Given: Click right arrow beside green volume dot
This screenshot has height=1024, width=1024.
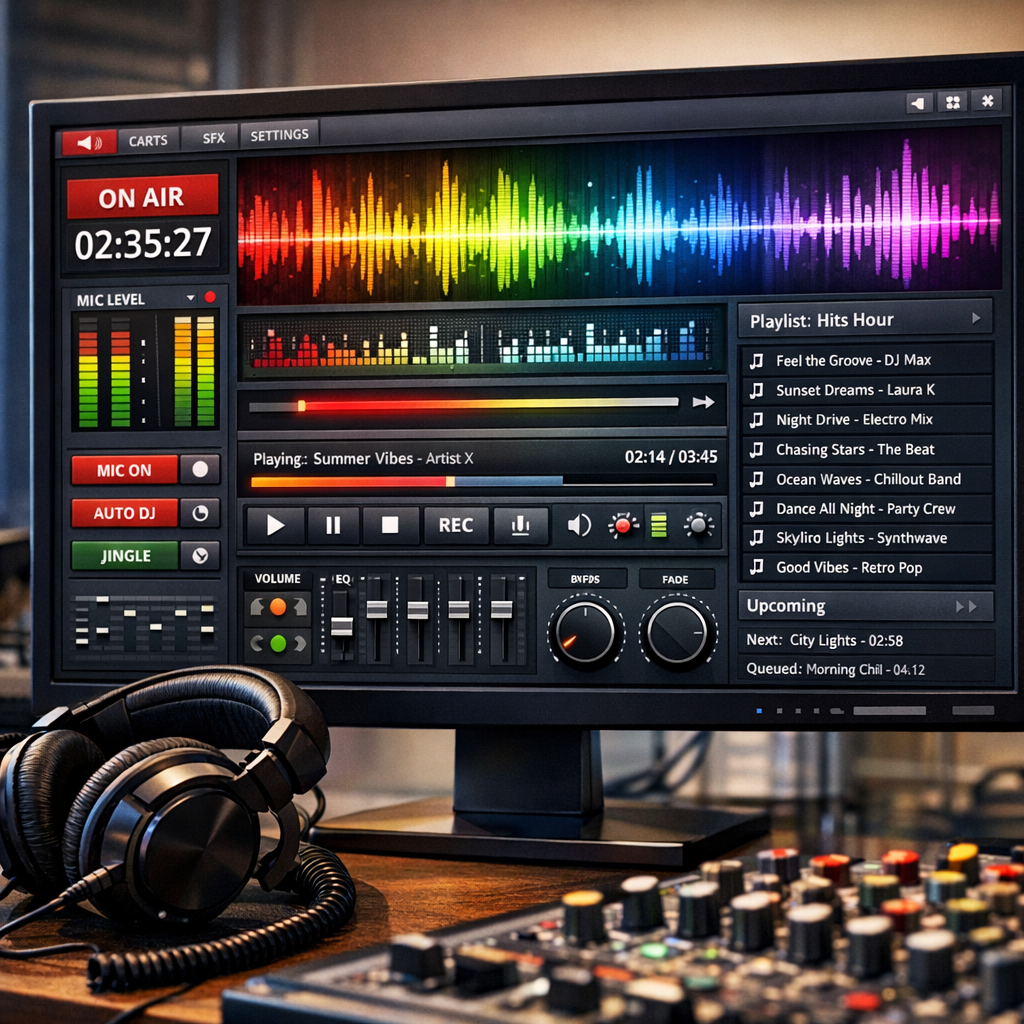Looking at the screenshot, I should (300, 644).
